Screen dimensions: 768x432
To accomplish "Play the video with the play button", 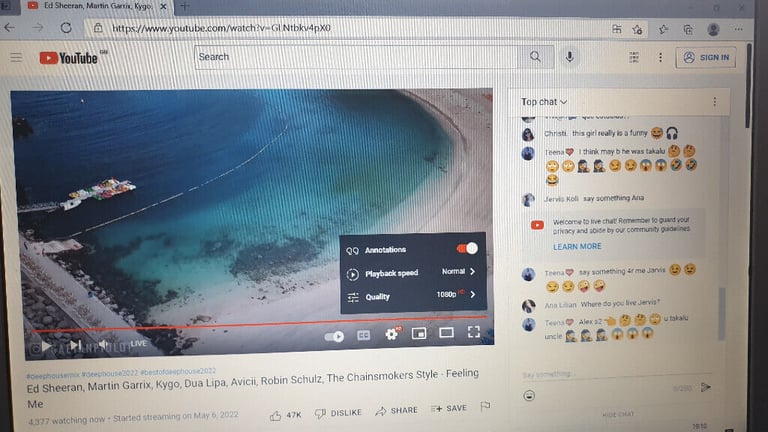I will [46, 346].
